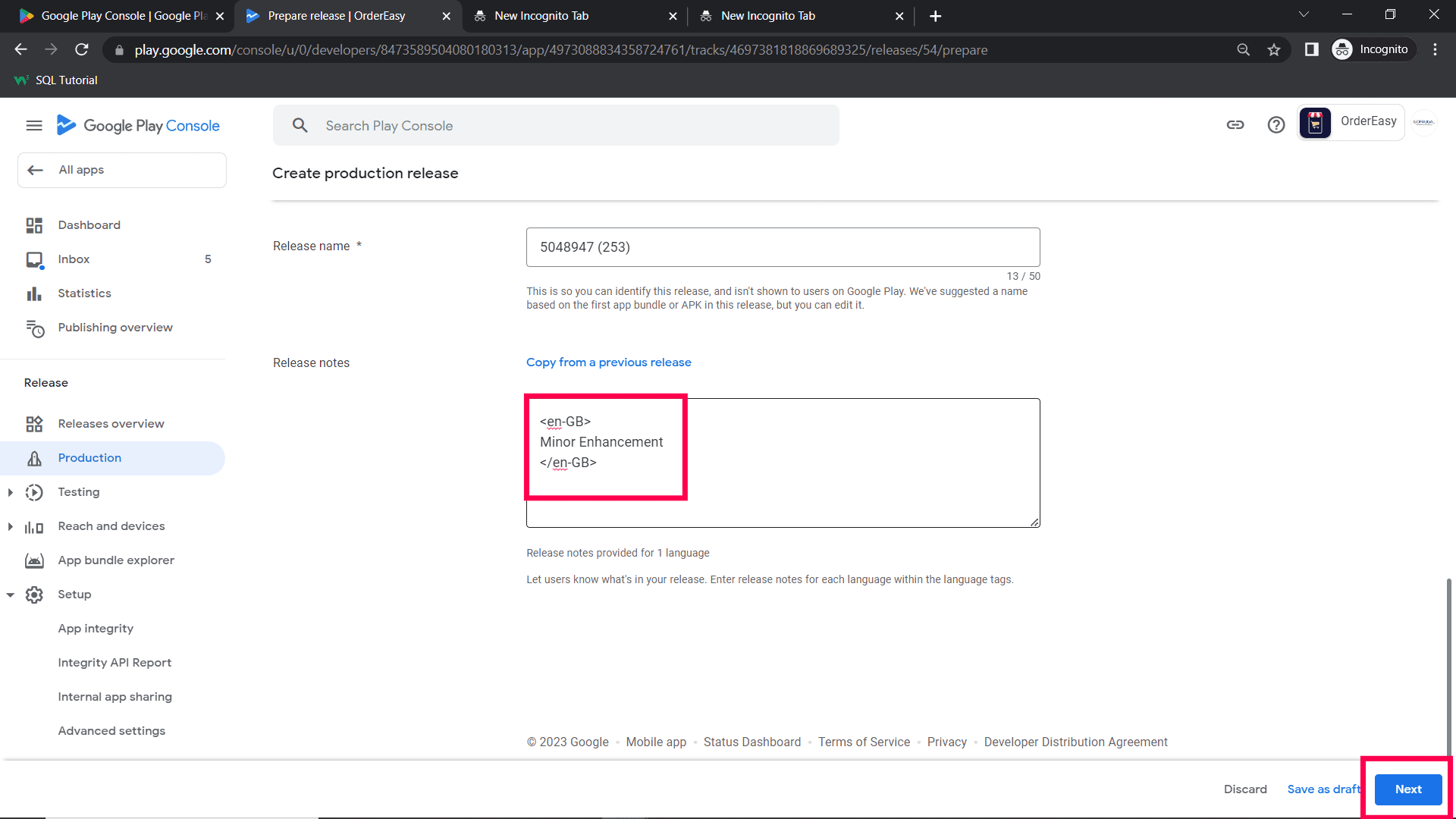The height and width of the screenshot is (819, 1456).
Task: Click the Release name input field
Action: pos(783,247)
